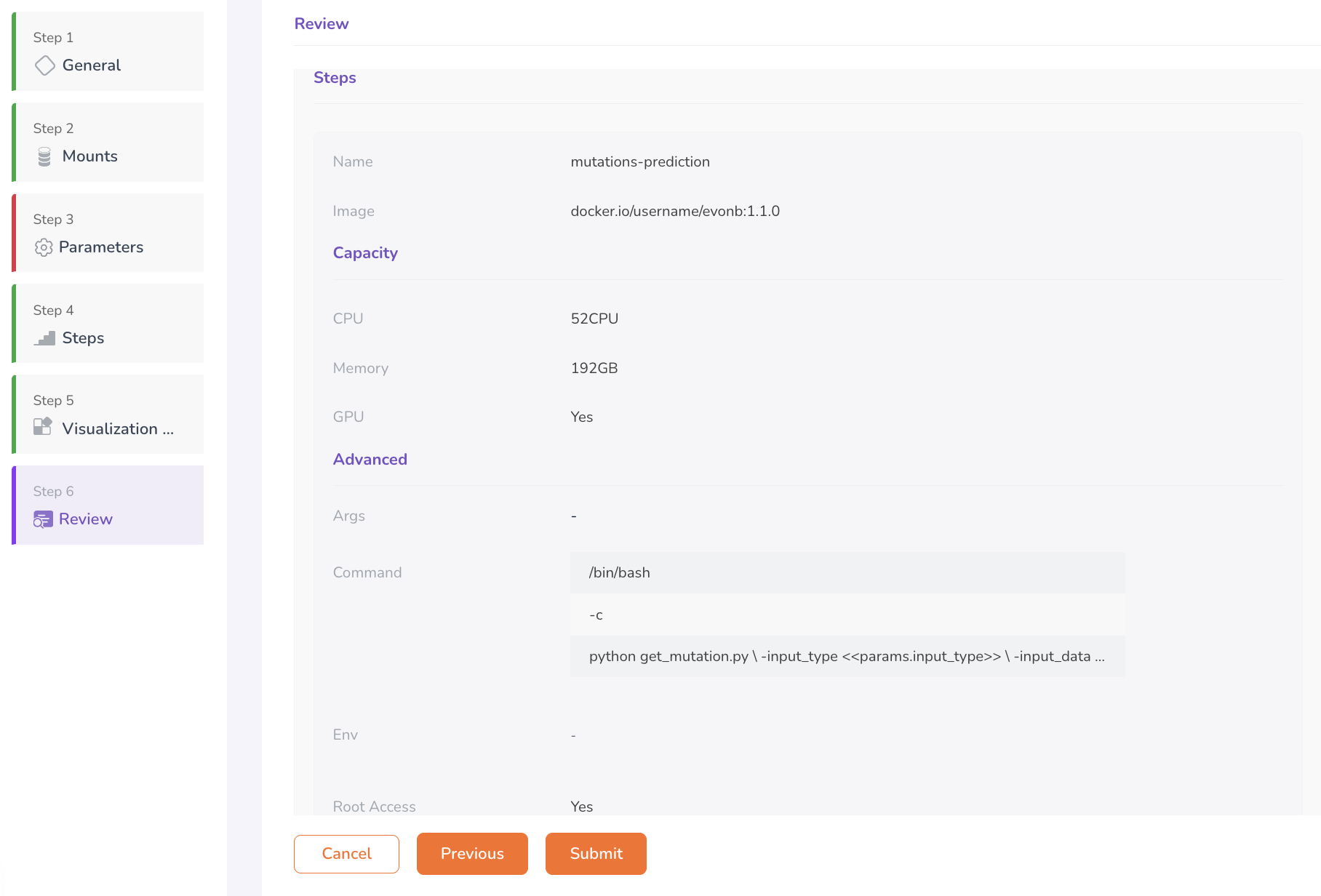Click the /bin/bash command row
This screenshot has width=1321, height=896.
(847, 573)
